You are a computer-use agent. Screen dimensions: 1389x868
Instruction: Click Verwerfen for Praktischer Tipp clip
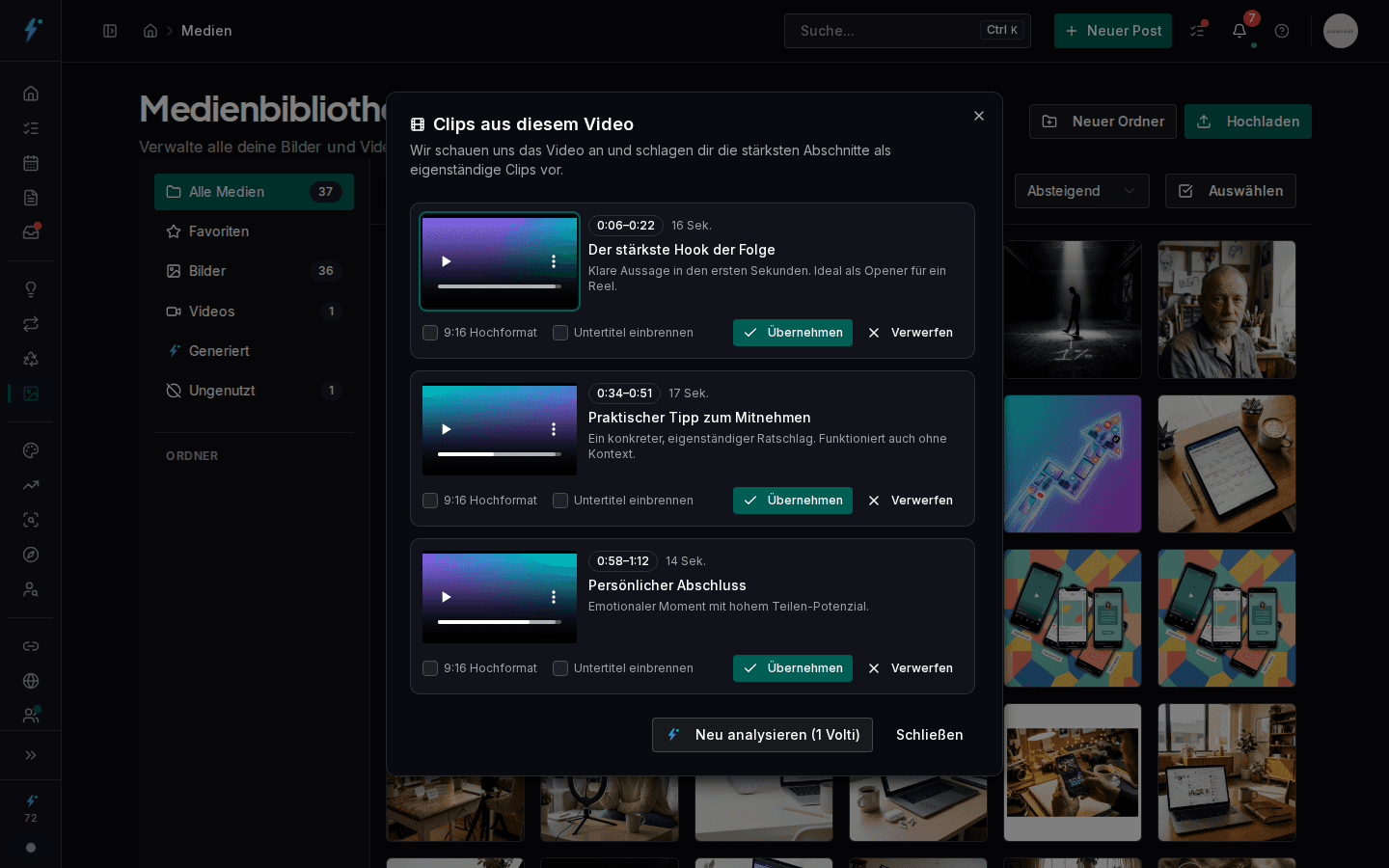(x=911, y=501)
